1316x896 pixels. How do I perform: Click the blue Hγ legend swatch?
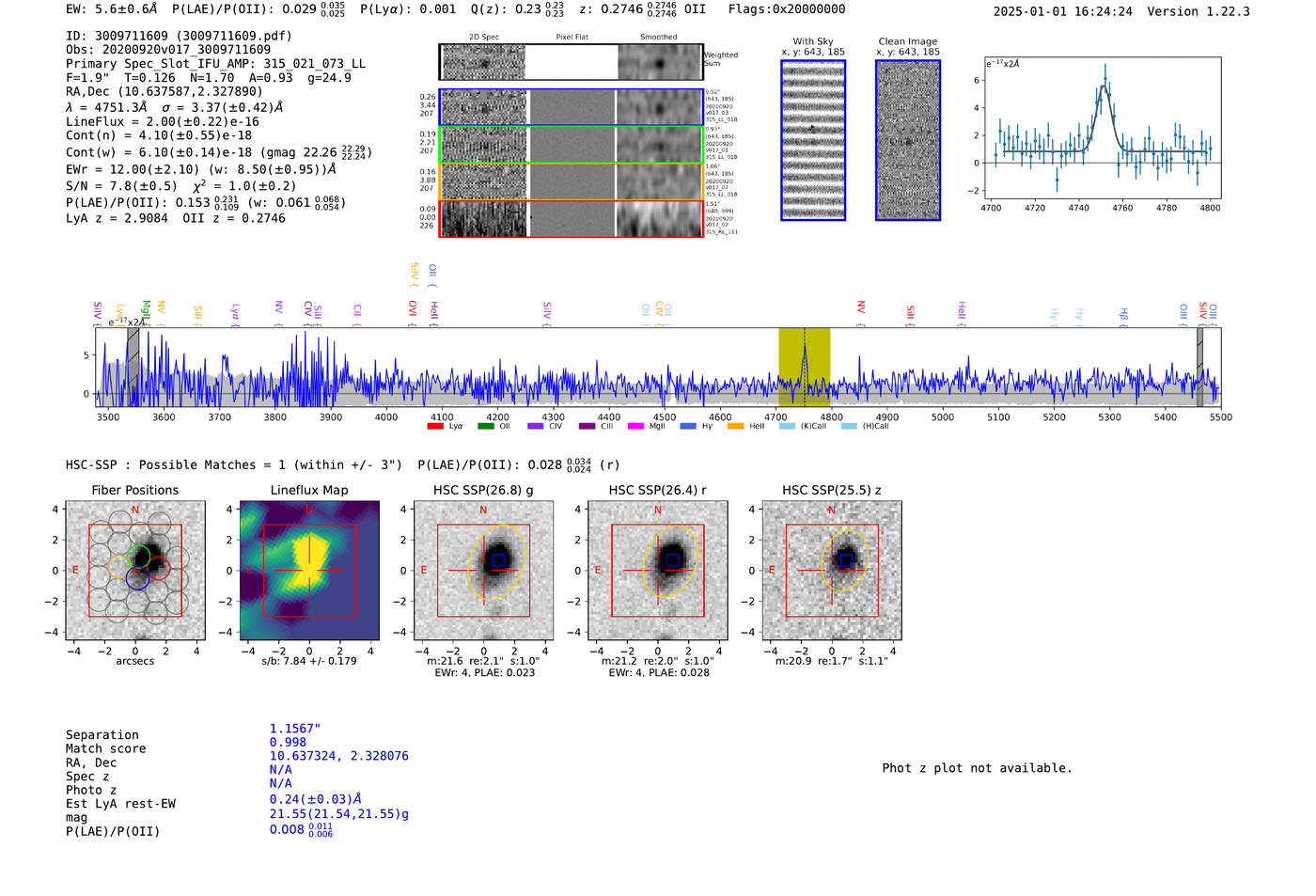pos(688,426)
